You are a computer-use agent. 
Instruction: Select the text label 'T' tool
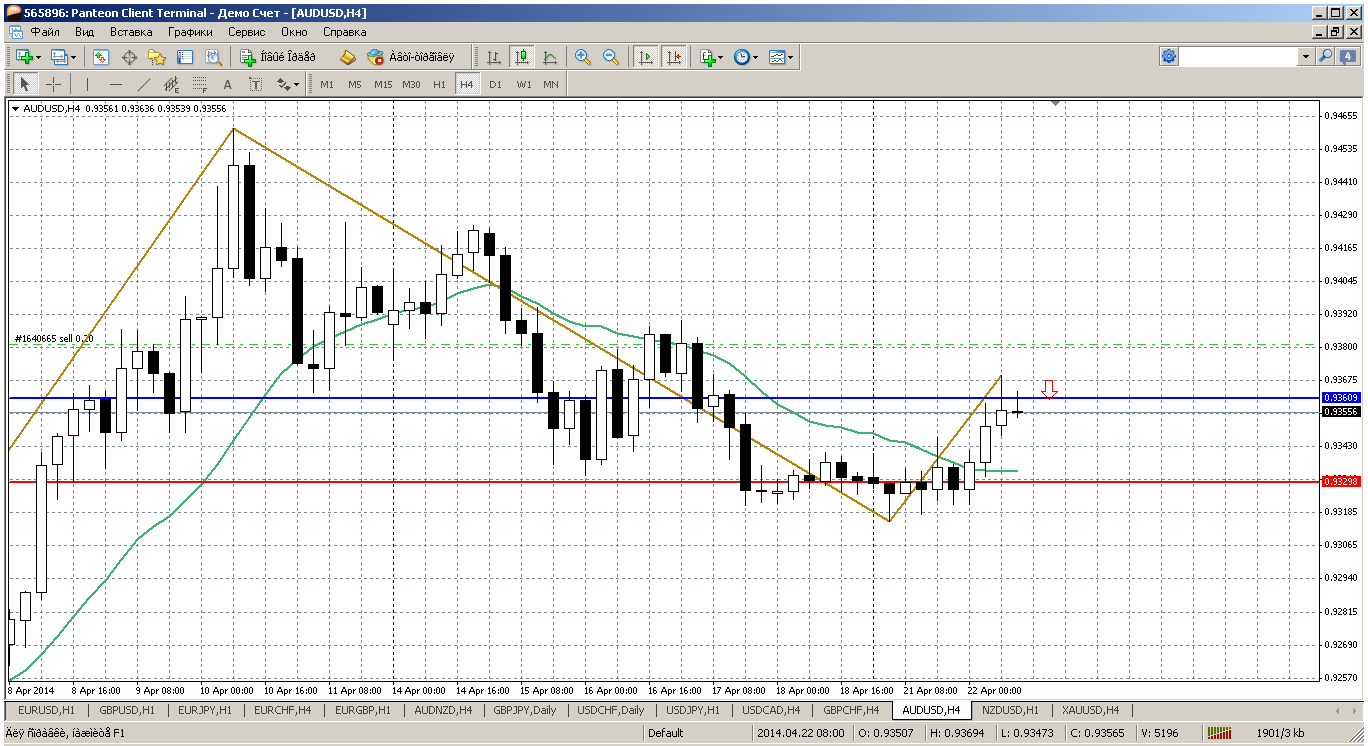tap(255, 84)
